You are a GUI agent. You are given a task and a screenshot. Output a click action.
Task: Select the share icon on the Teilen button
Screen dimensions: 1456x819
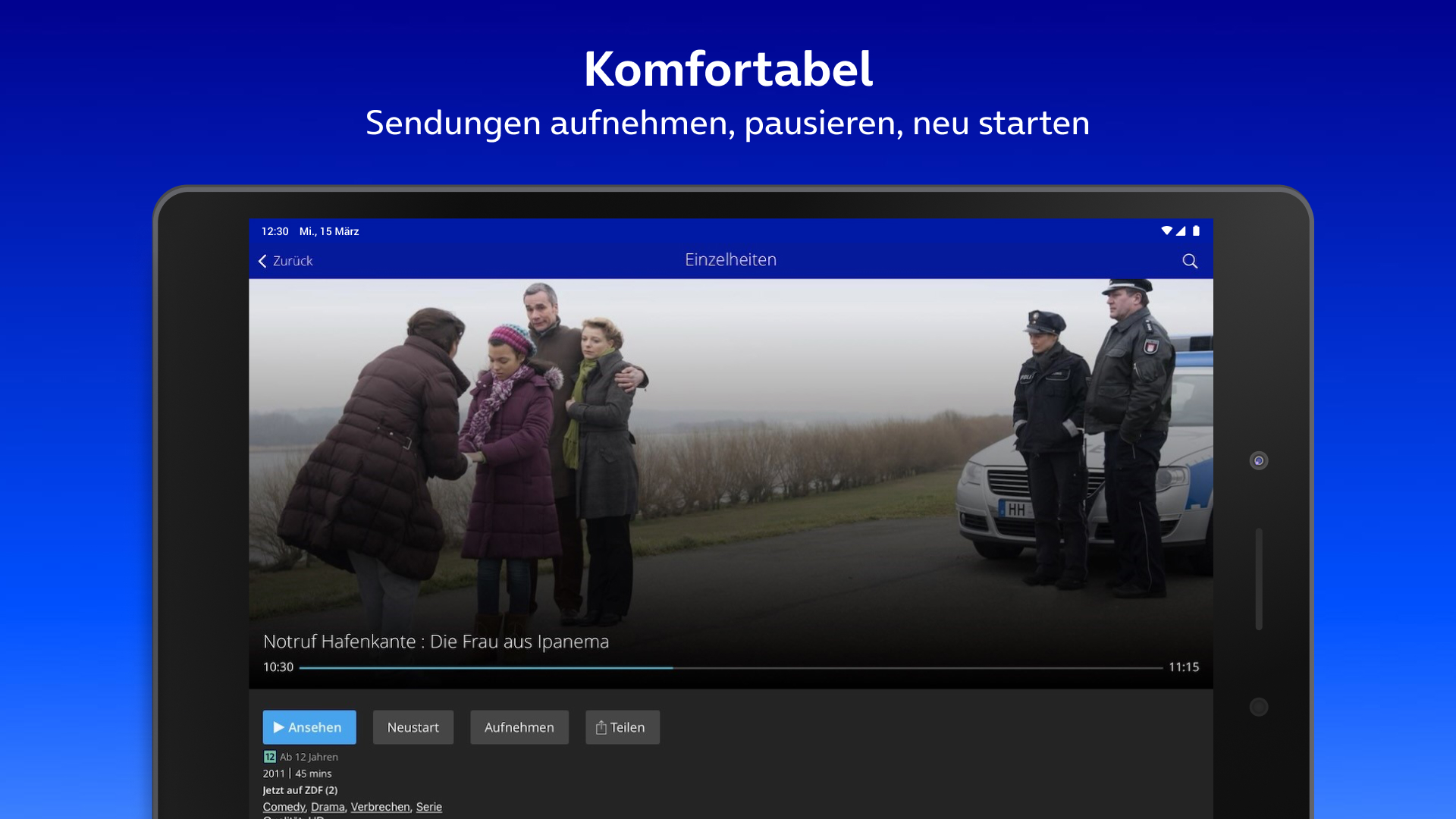(x=601, y=726)
